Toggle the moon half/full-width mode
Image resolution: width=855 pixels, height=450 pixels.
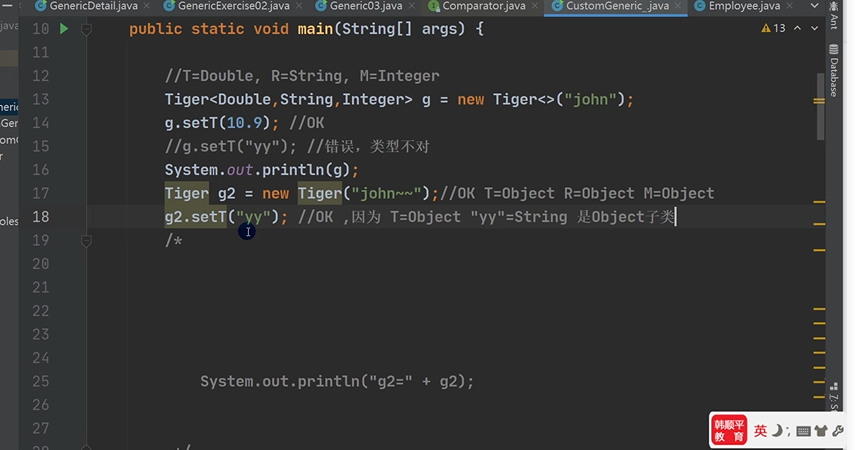click(x=776, y=431)
